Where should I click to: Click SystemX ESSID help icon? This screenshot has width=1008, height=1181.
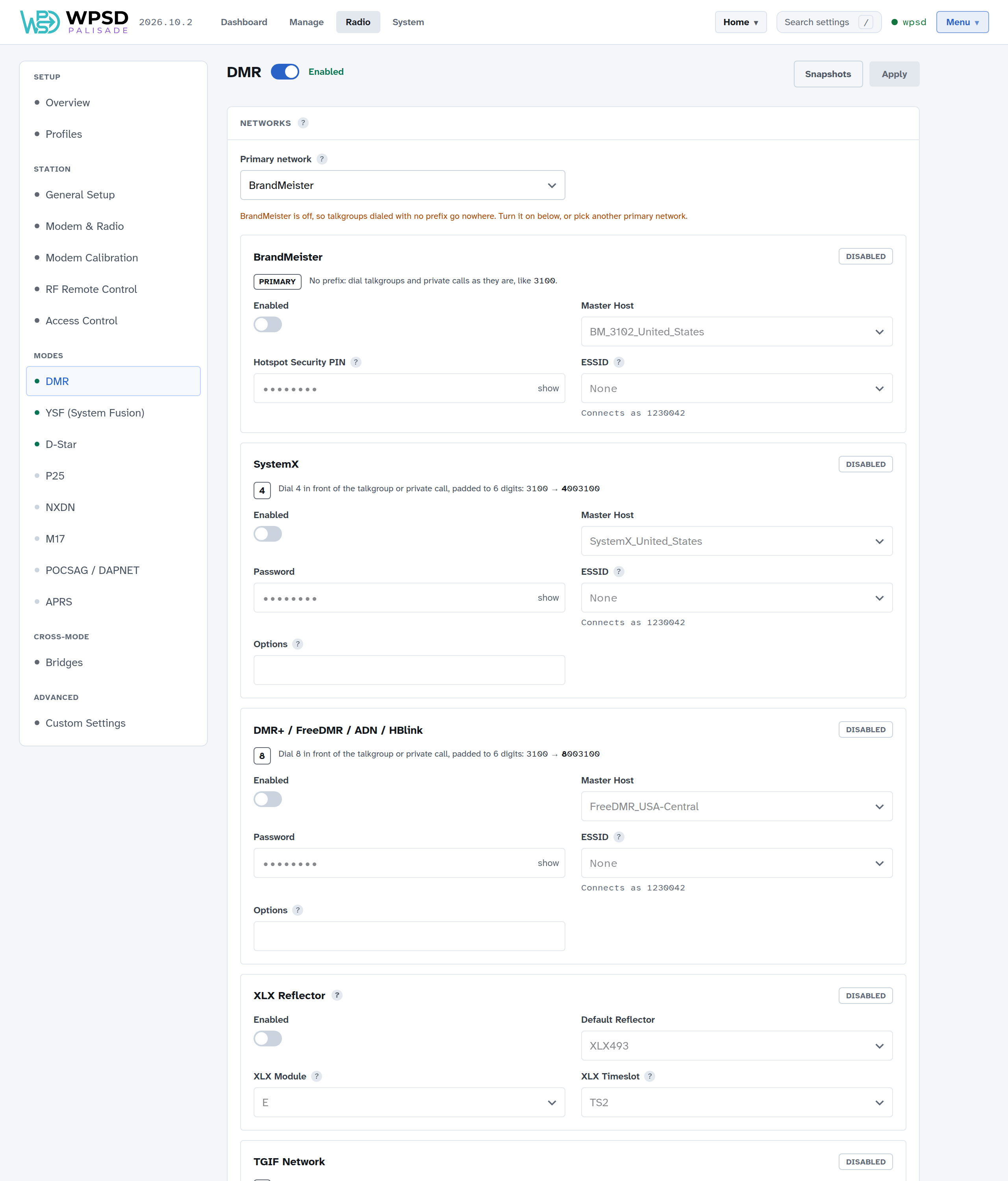click(619, 572)
